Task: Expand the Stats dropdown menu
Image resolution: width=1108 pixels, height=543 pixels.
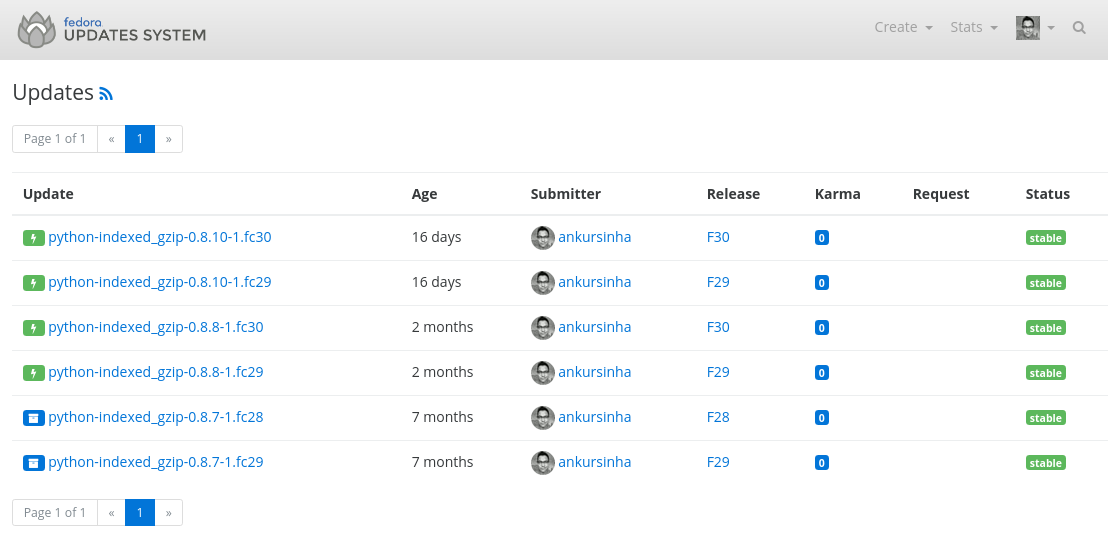Action: (974, 27)
